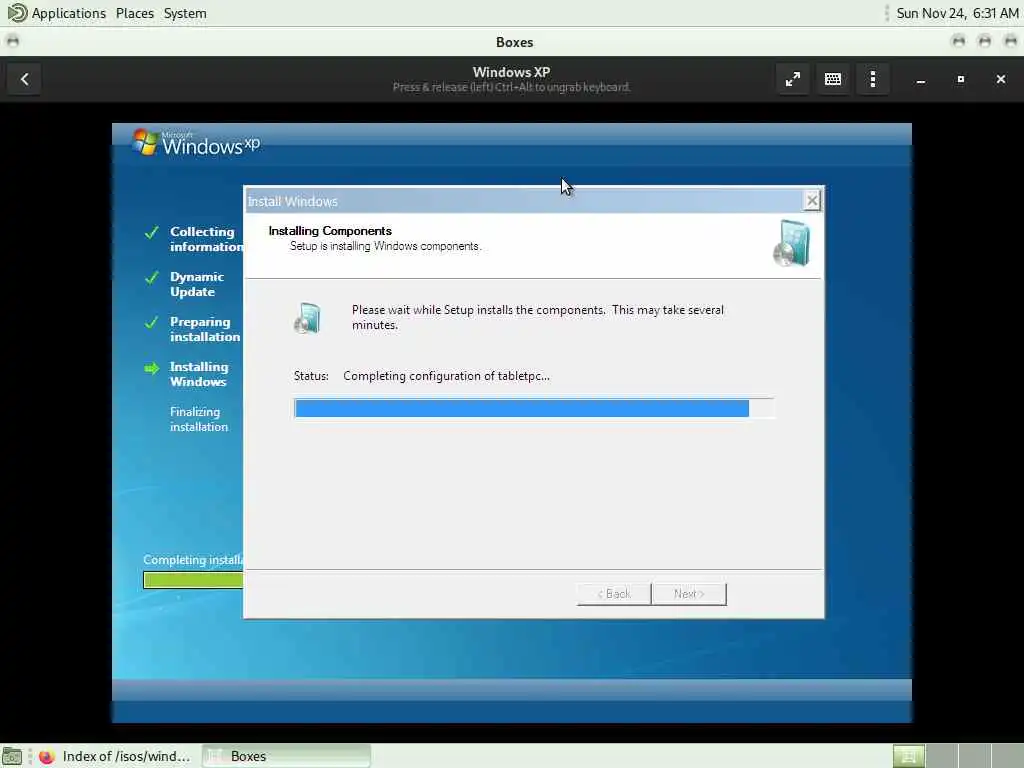Click the disabled Next button

(x=689, y=594)
